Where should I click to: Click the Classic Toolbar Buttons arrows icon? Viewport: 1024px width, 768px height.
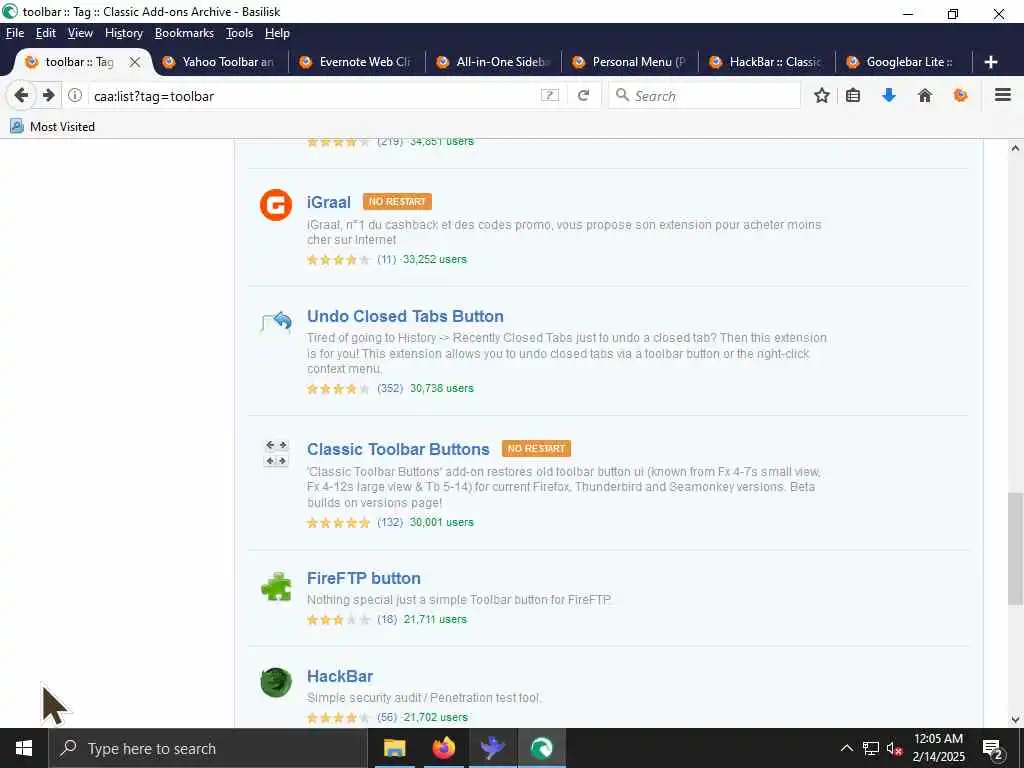point(276,453)
